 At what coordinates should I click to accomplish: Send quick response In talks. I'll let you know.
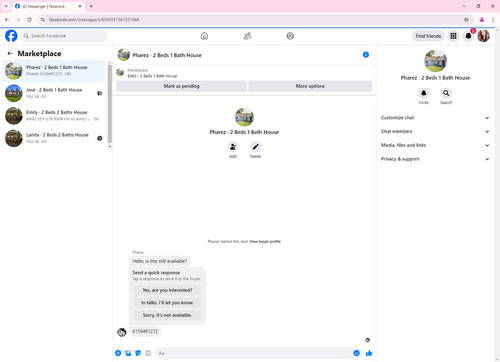pyautogui.click(x=167, y=303)
